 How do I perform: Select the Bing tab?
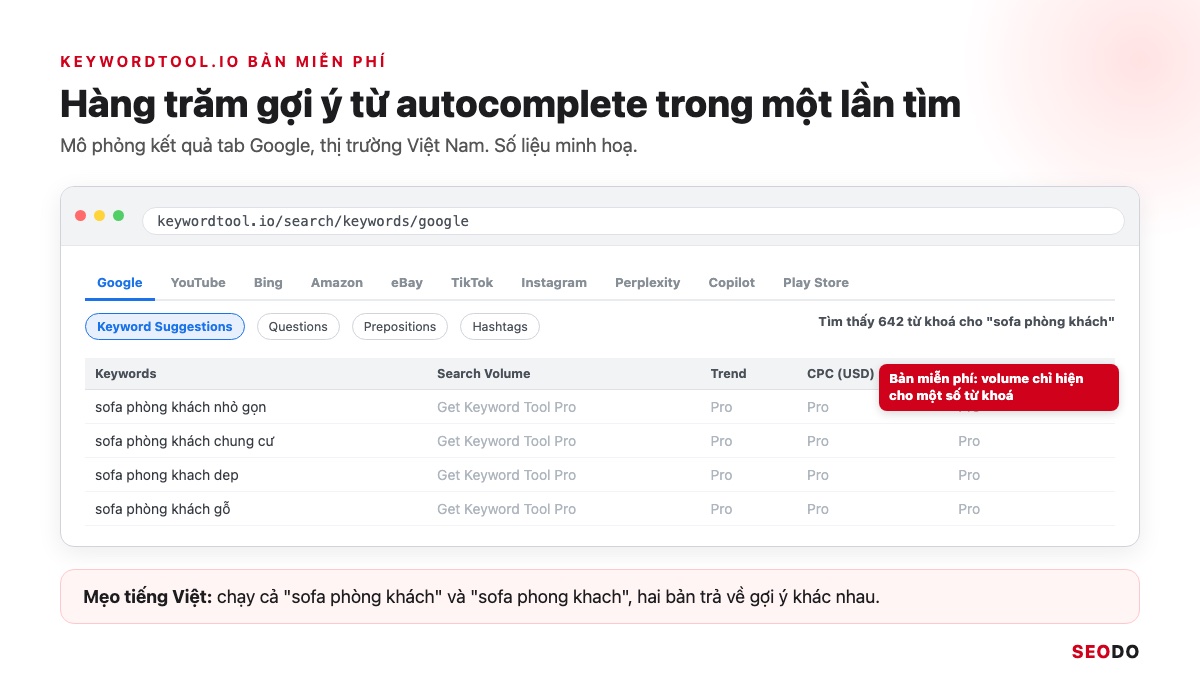(268, 283)
